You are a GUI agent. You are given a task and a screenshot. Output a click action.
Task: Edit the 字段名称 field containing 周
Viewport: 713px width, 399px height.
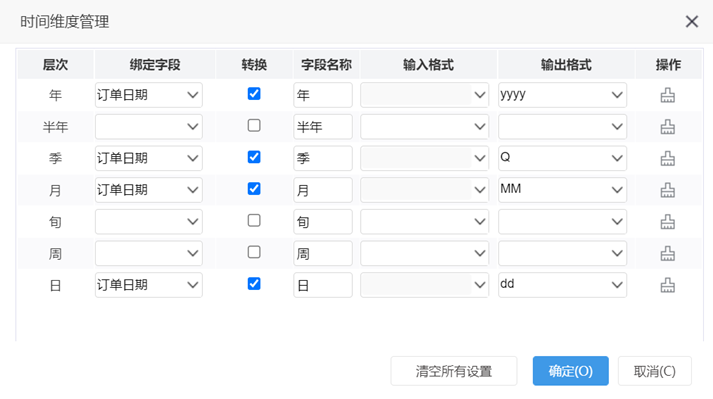(323, 253)
